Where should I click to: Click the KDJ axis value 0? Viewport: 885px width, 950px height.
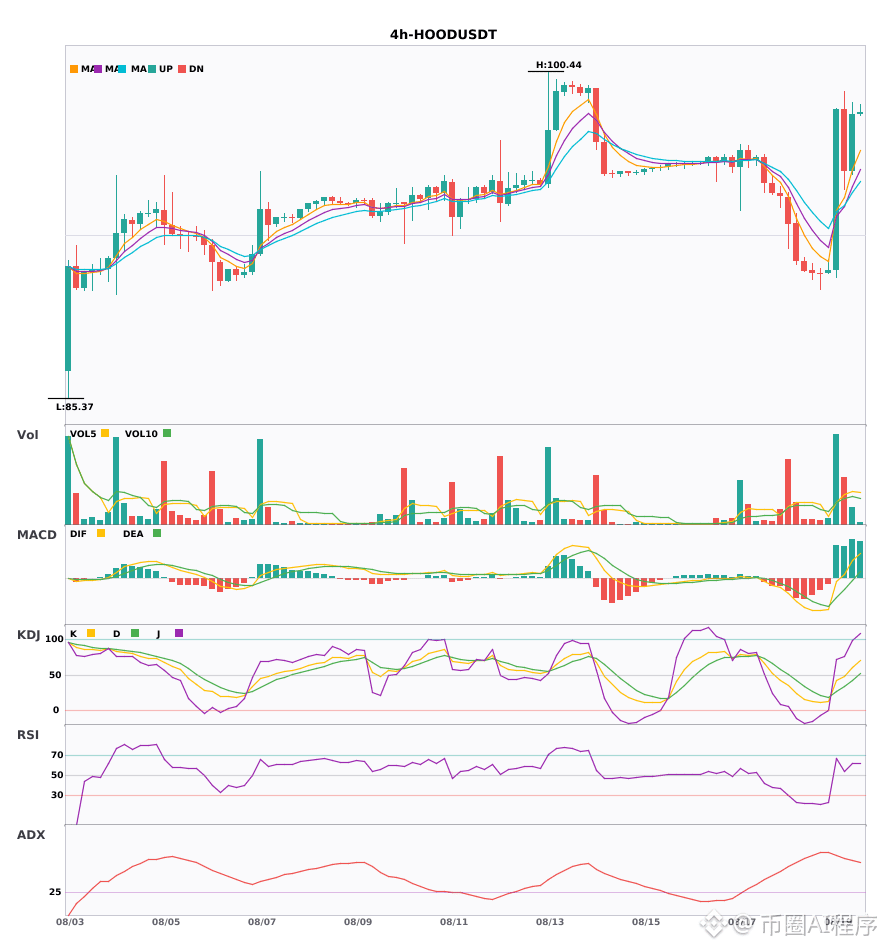(56, 710)
